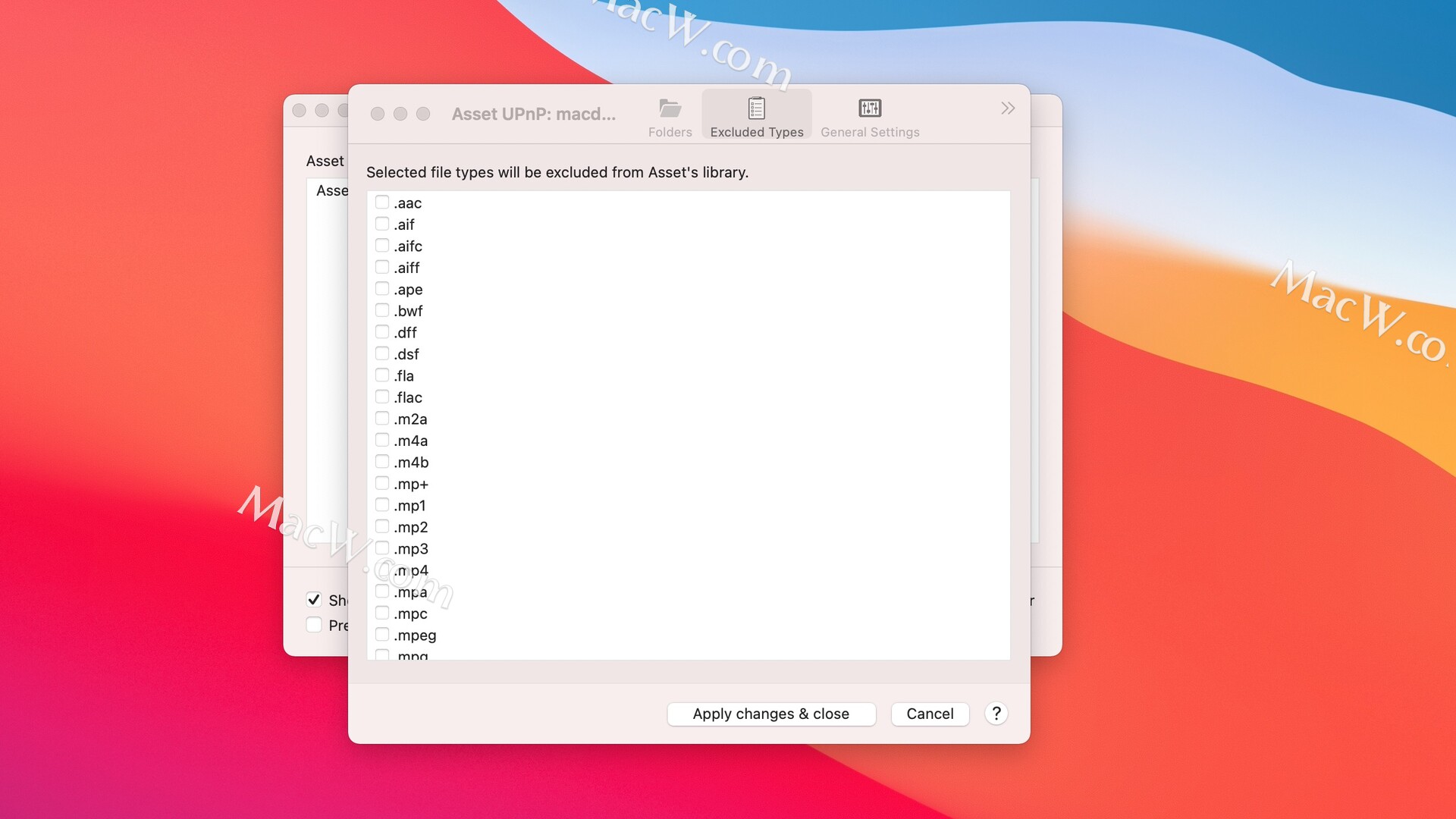
Task: Uncheck the ticked checkbox in background window
Action: tap(314, 600)
